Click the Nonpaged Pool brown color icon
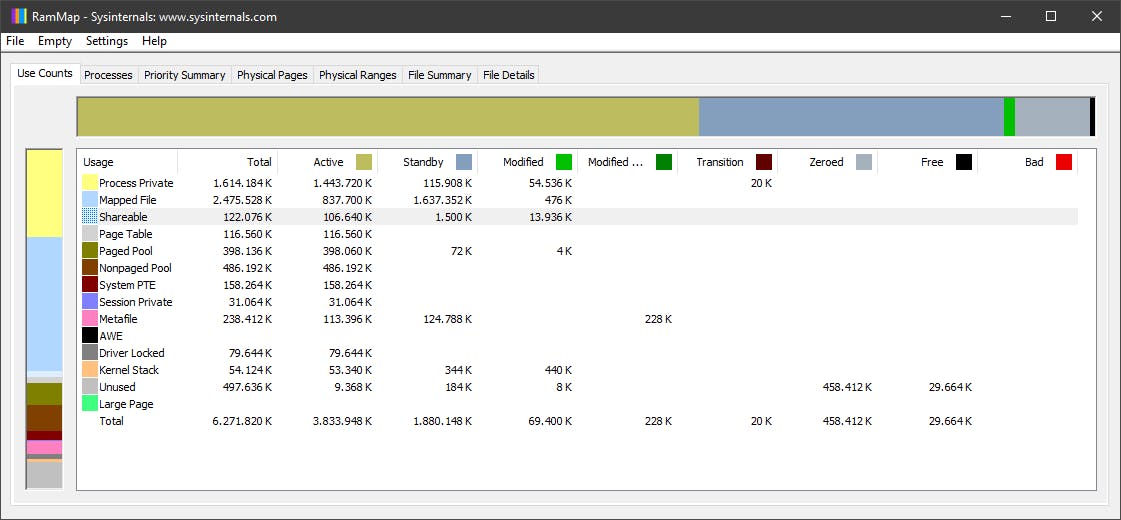The image size is (1121, 520). (89, 268)
